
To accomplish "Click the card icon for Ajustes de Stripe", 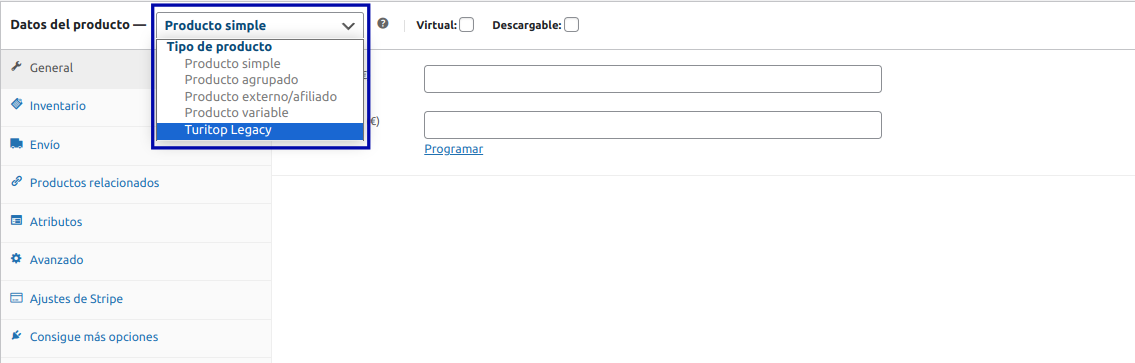I will click(x=17, y=298).
